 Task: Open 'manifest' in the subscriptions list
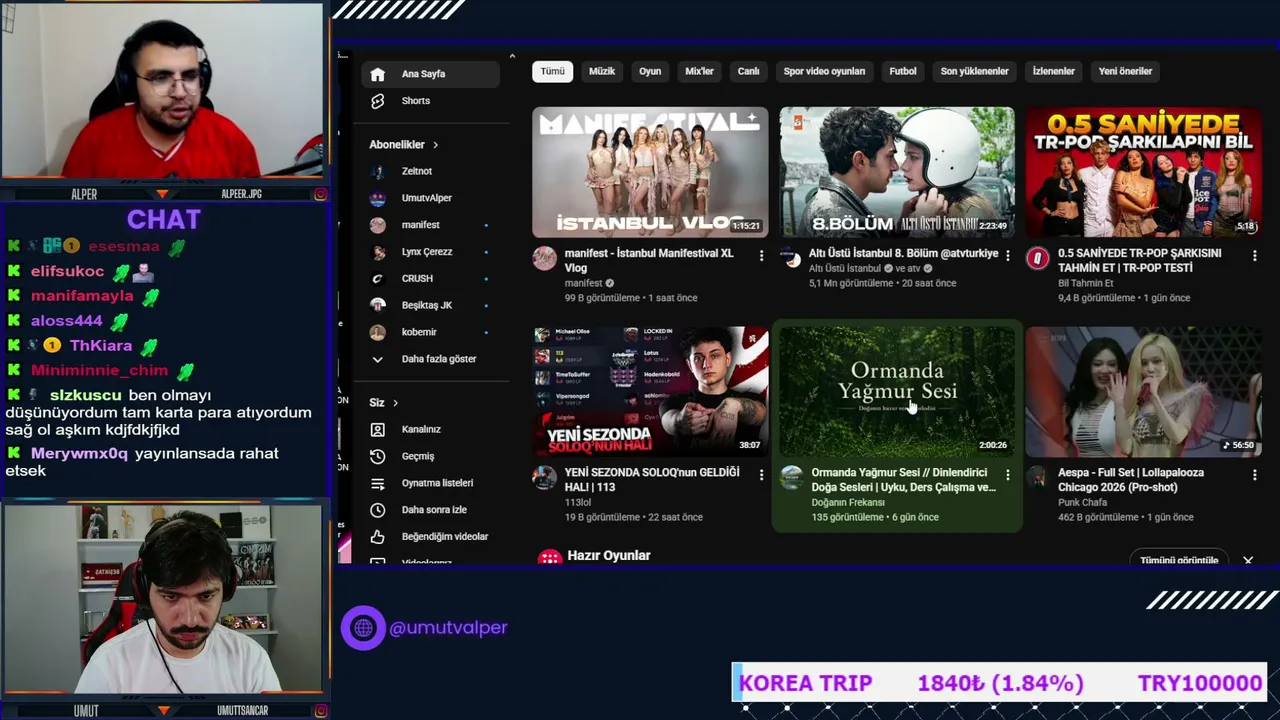coord(420,225)
